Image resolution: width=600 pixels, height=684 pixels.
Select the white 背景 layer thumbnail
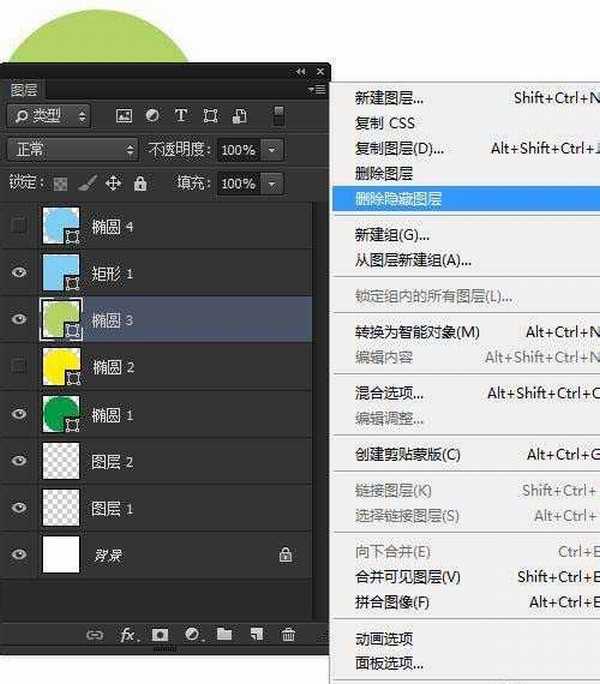tap(61, 554)
